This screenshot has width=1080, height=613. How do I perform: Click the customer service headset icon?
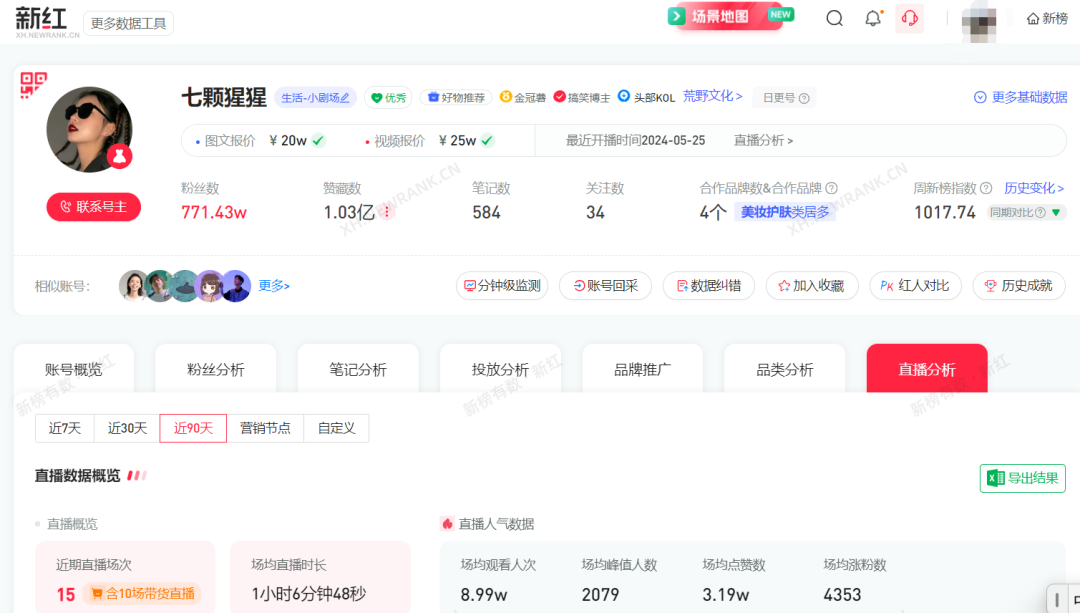(909, 18)
